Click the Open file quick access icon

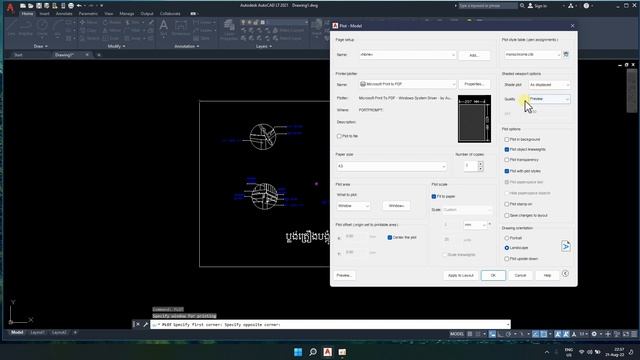point(31,6)
